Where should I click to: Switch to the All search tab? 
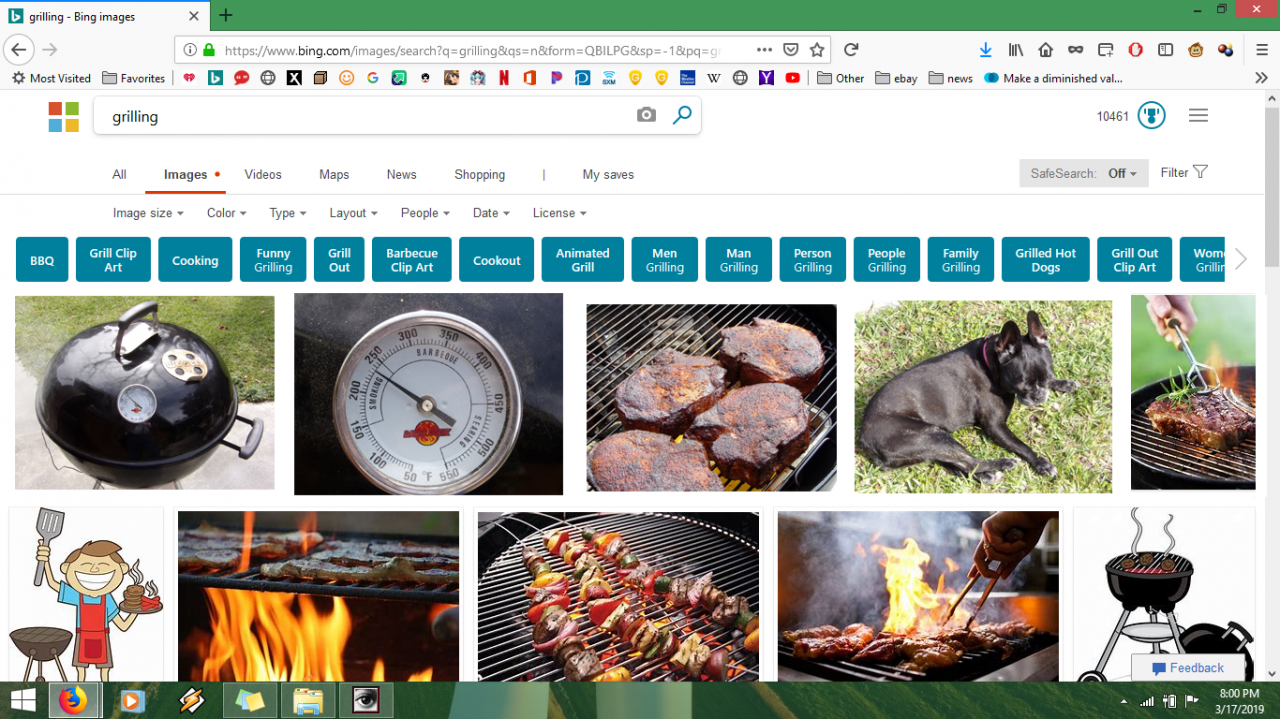(x=119, y=174)
